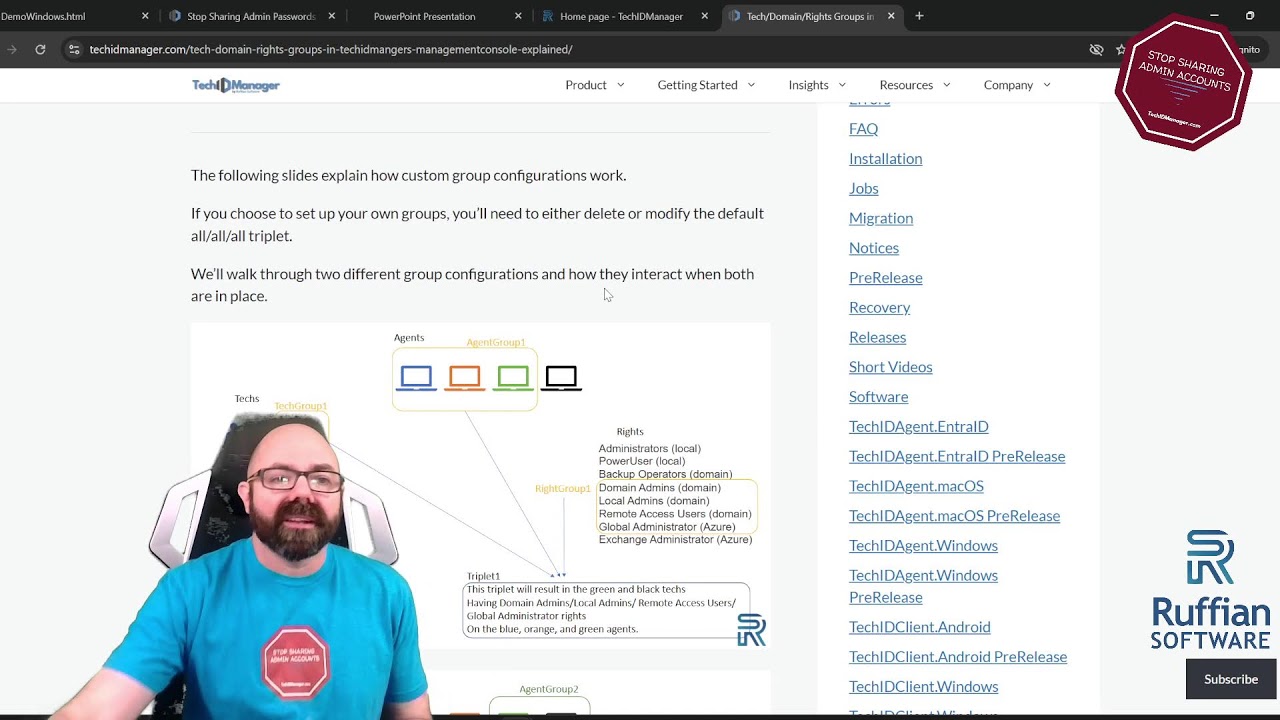
Task: Open the Software category link
Action: pos(878,396)
